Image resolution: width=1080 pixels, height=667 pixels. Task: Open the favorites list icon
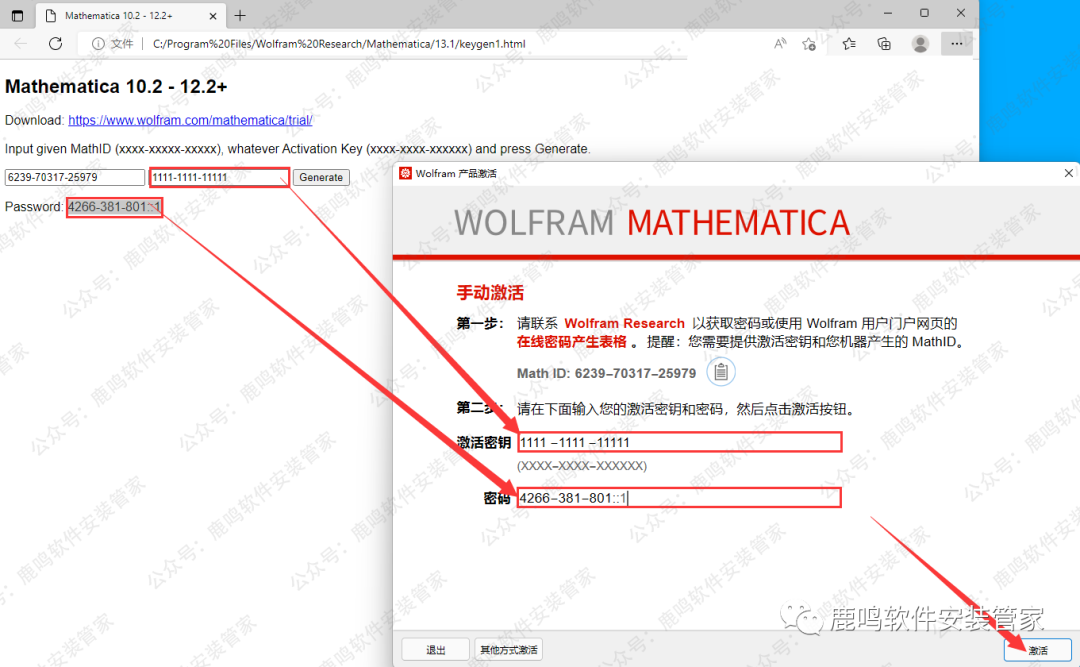(x=849, y=44)
